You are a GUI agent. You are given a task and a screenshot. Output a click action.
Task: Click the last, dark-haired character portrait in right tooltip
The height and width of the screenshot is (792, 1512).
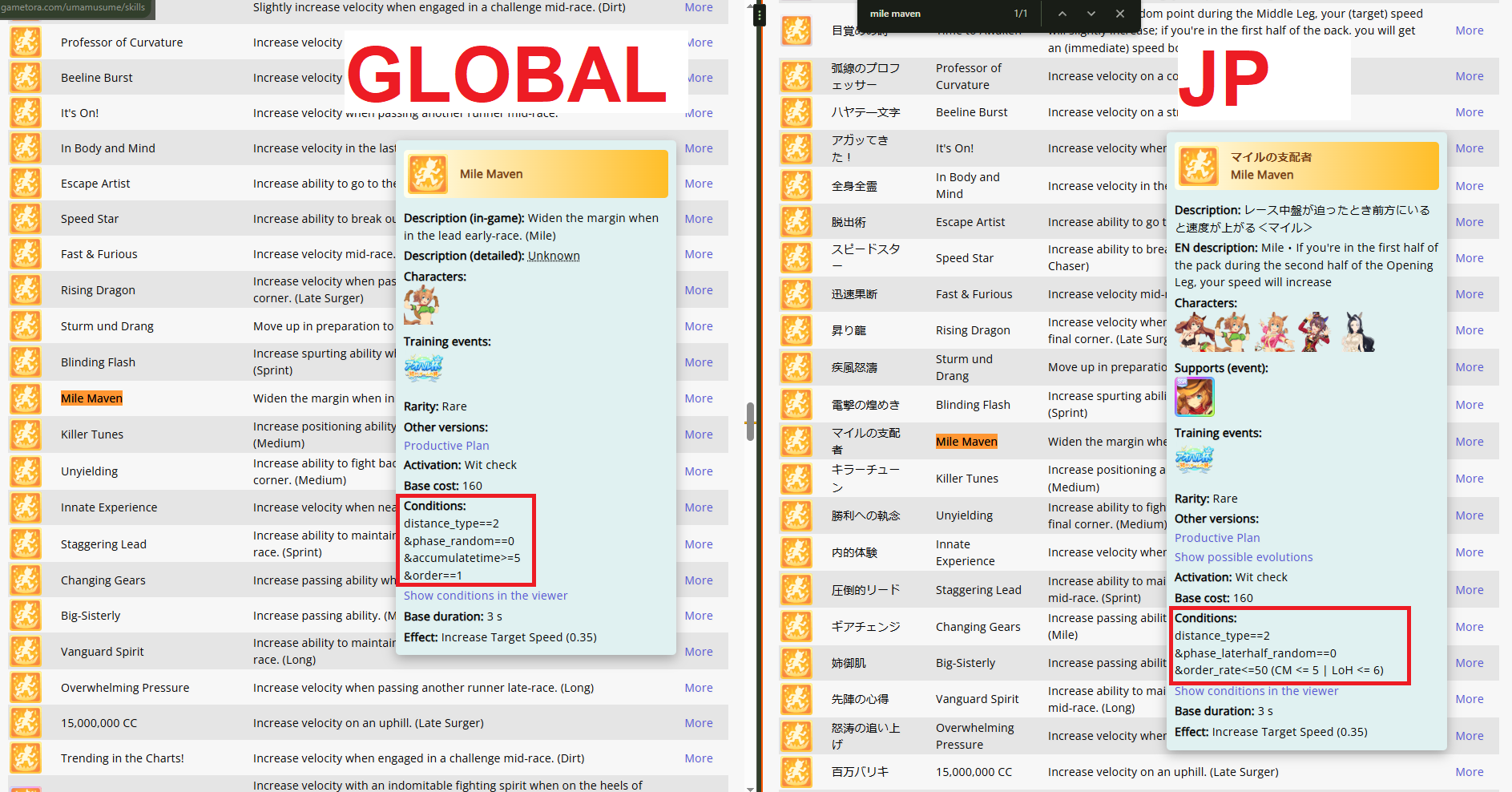[x=1358, y=332]
